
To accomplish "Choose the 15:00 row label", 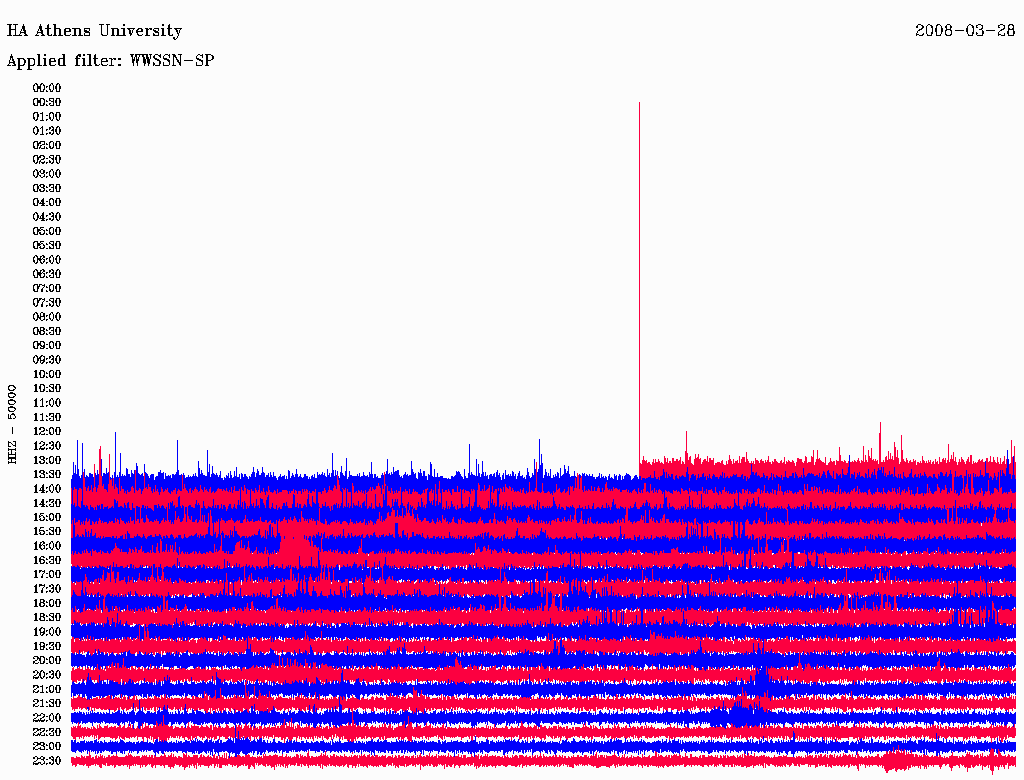I will click(x=47, y=517).
